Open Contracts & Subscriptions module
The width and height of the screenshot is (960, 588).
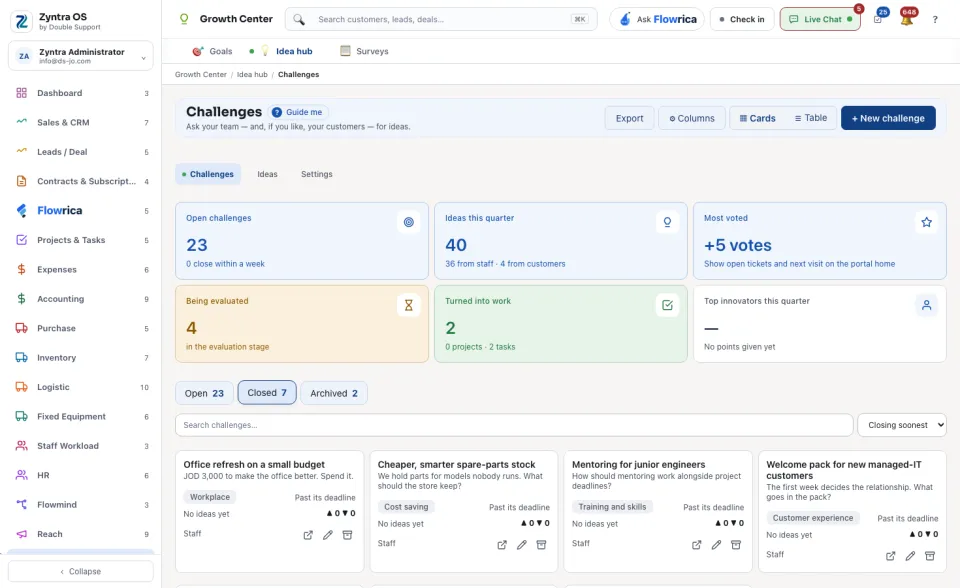(x=81, y=181)
